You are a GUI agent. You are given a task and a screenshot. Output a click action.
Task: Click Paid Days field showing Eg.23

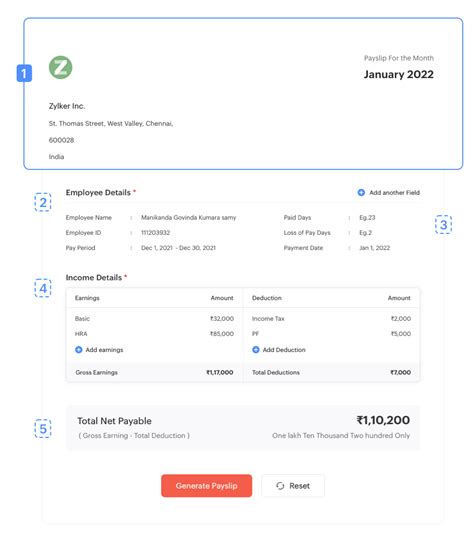[367, 217]
